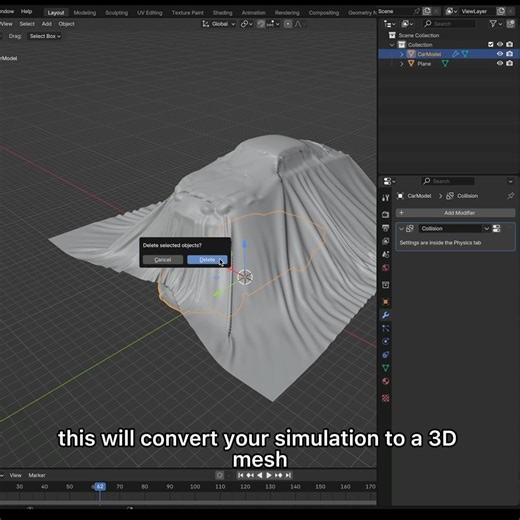Click the current frame 62 marker

(100, 487)
